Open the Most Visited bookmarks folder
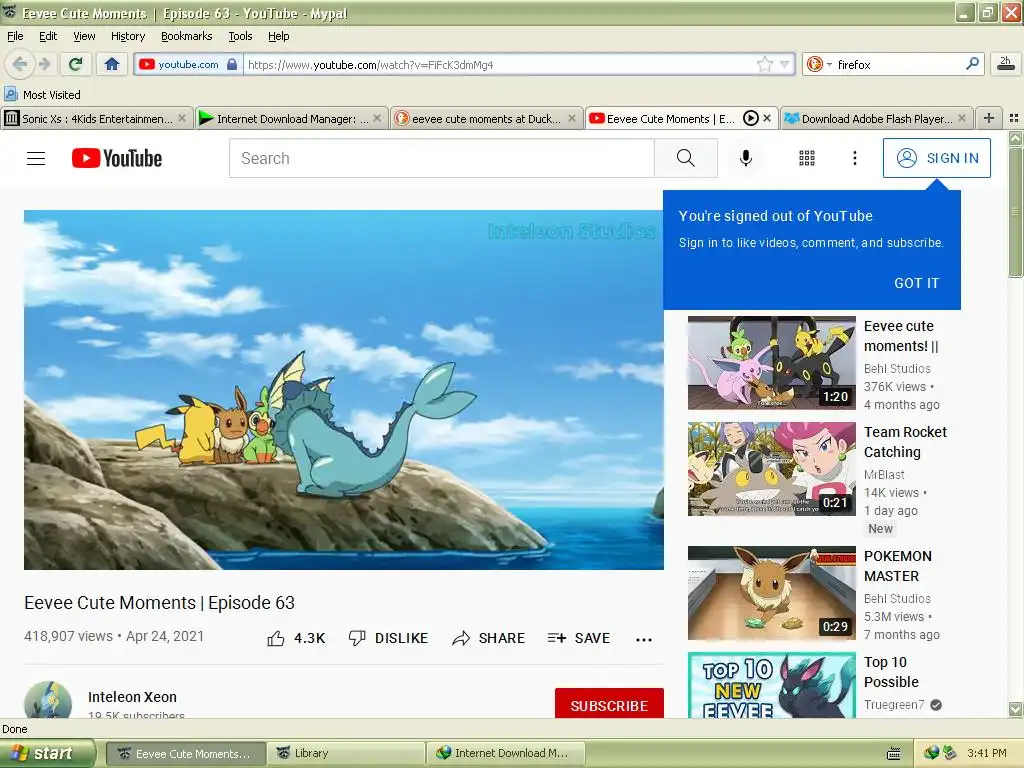 (x=42, y=95)
